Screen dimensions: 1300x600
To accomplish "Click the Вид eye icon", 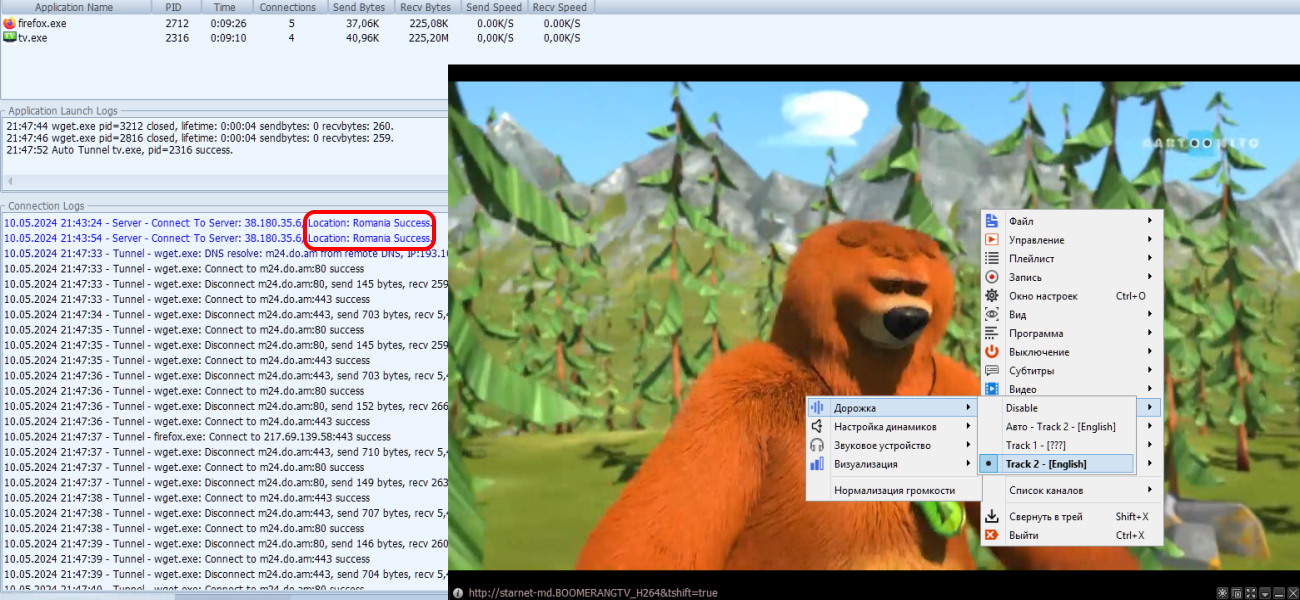I will click(992, 314).
